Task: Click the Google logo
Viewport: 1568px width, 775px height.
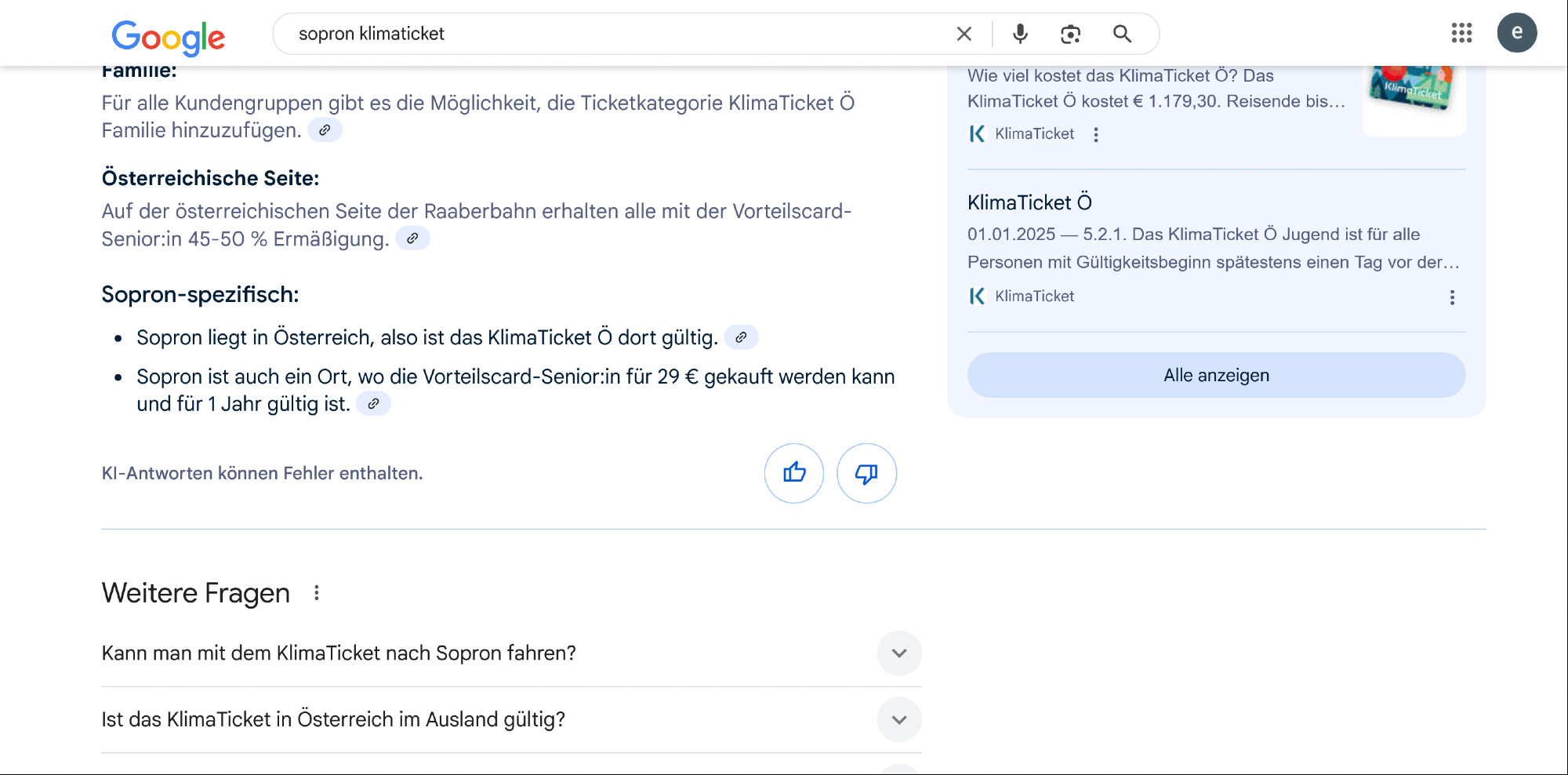Action: 168,36
